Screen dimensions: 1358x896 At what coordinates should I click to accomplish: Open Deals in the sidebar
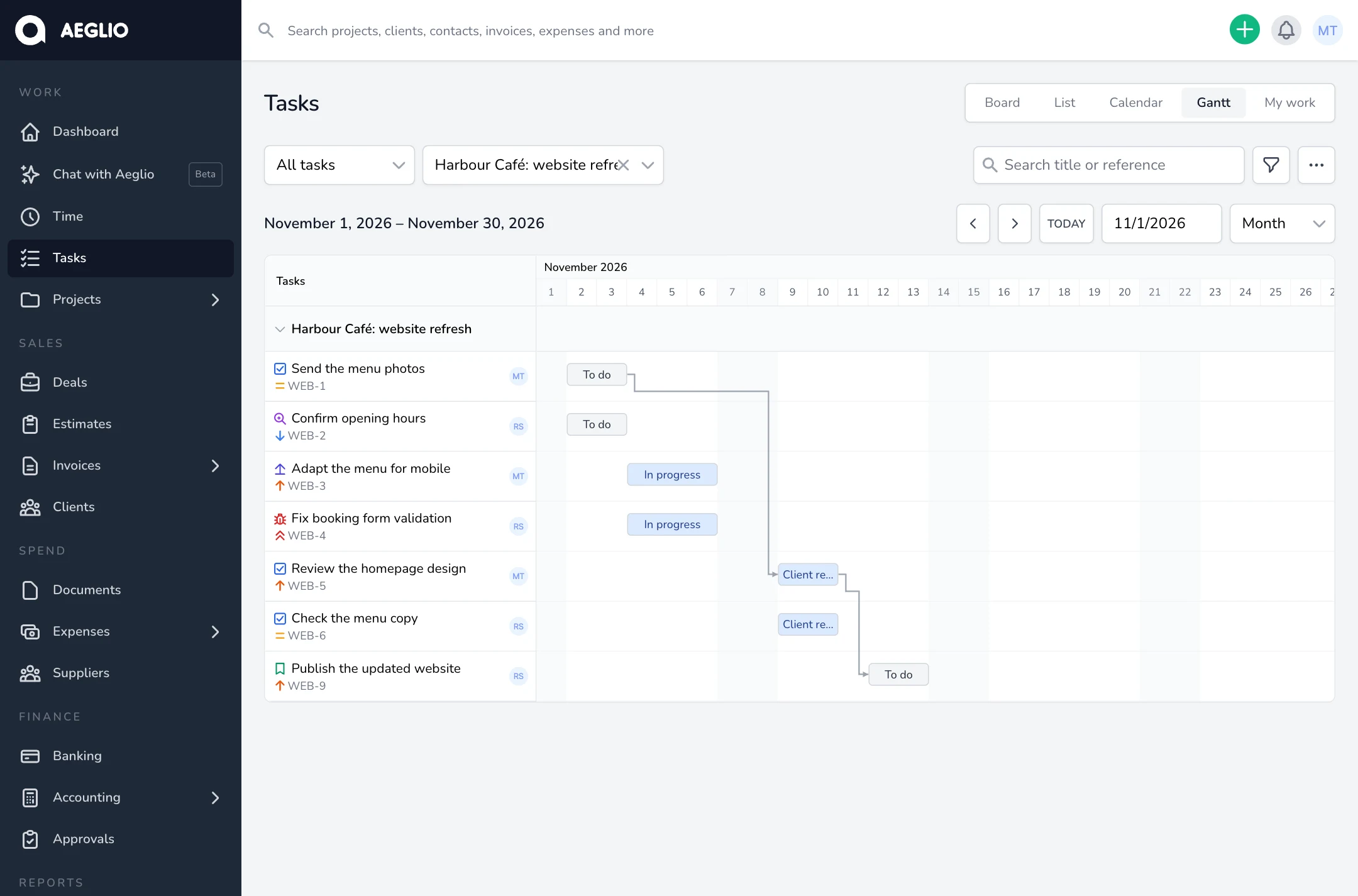121,382
